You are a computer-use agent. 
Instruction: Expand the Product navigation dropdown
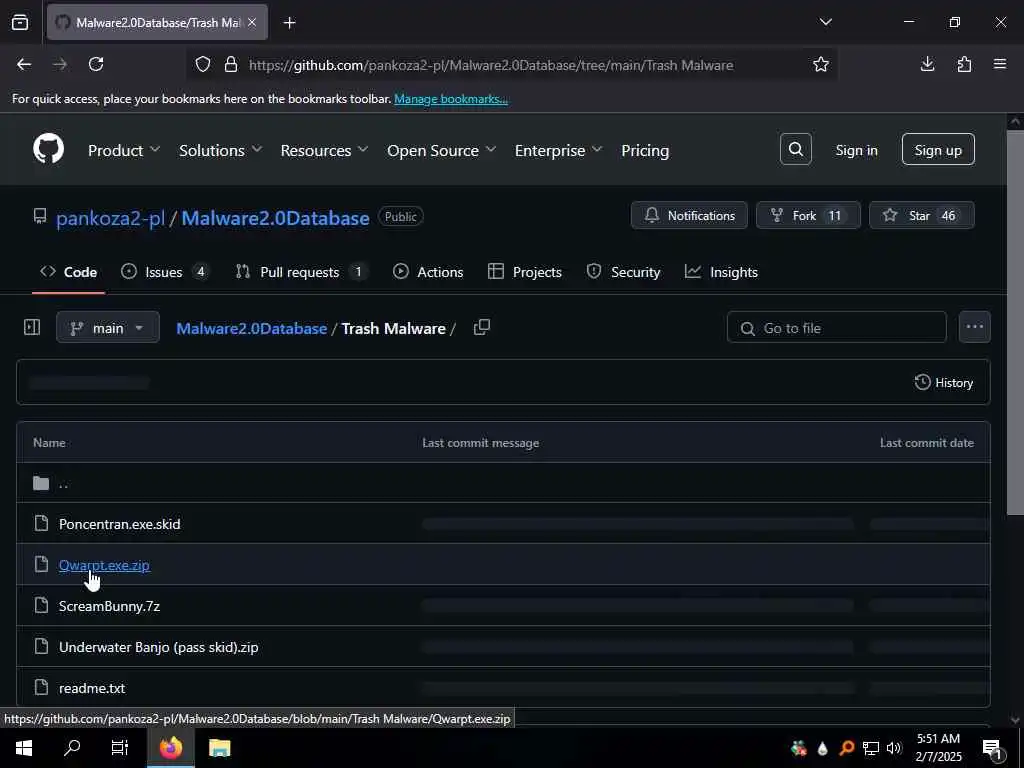click(x=124, y=150)
